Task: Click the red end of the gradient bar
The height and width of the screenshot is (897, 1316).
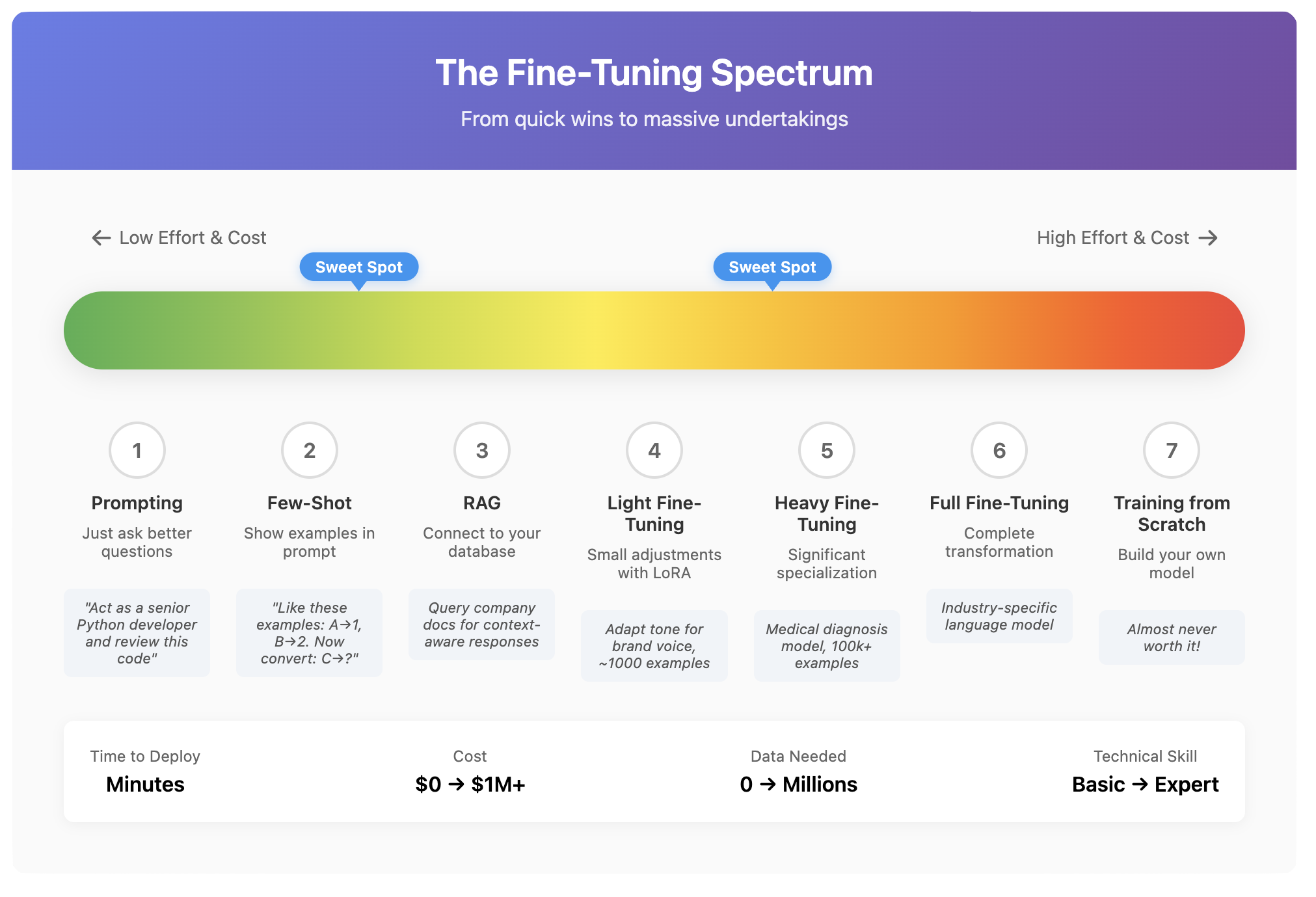Action: (x=1210, y=330)
